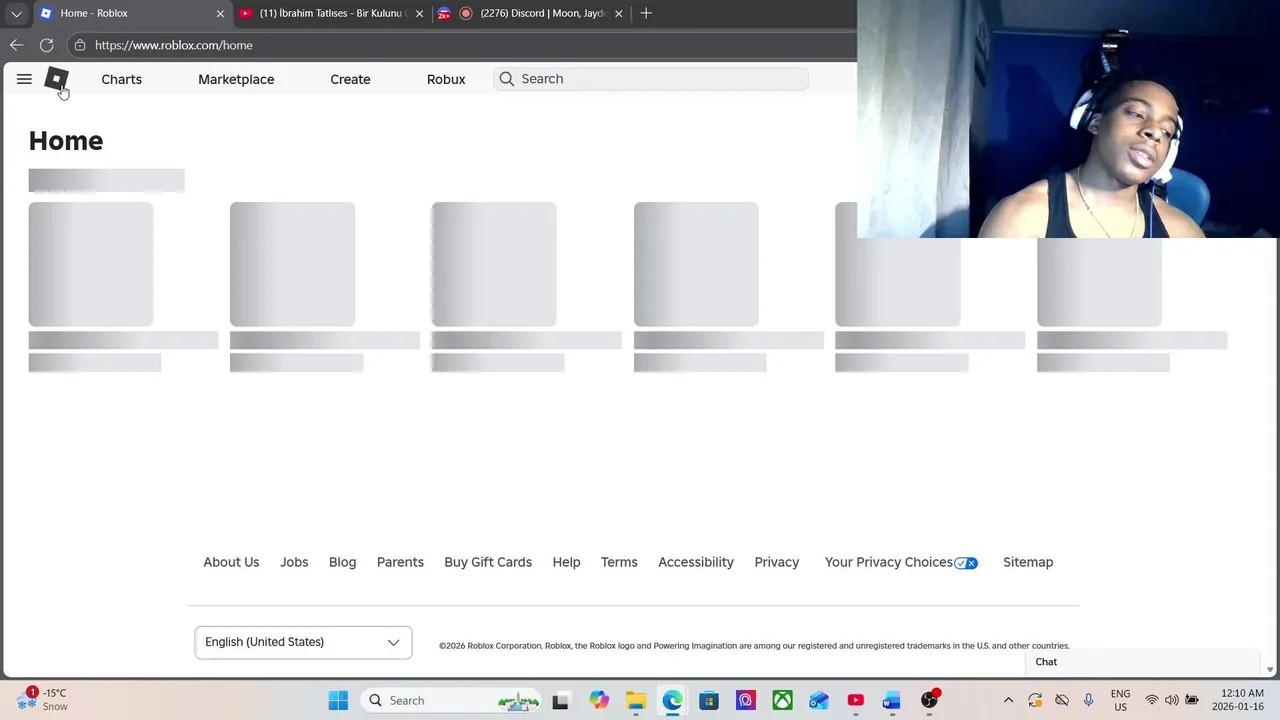The width and height of the screenshot is (1280, 720).
Task: Open the Privacy footer link
Action: (777, 562)
